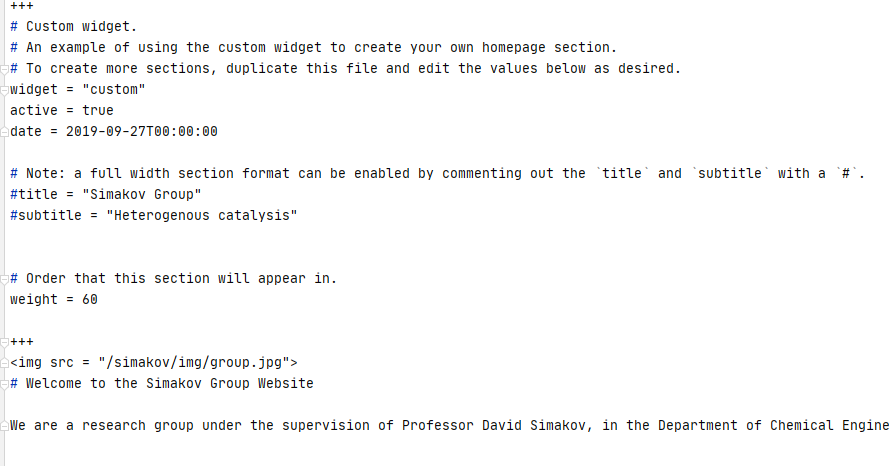Click the "custom" widget value string
Image resolution: width=889 pixels, height=466 pixels.
click(x=114, y=90)
